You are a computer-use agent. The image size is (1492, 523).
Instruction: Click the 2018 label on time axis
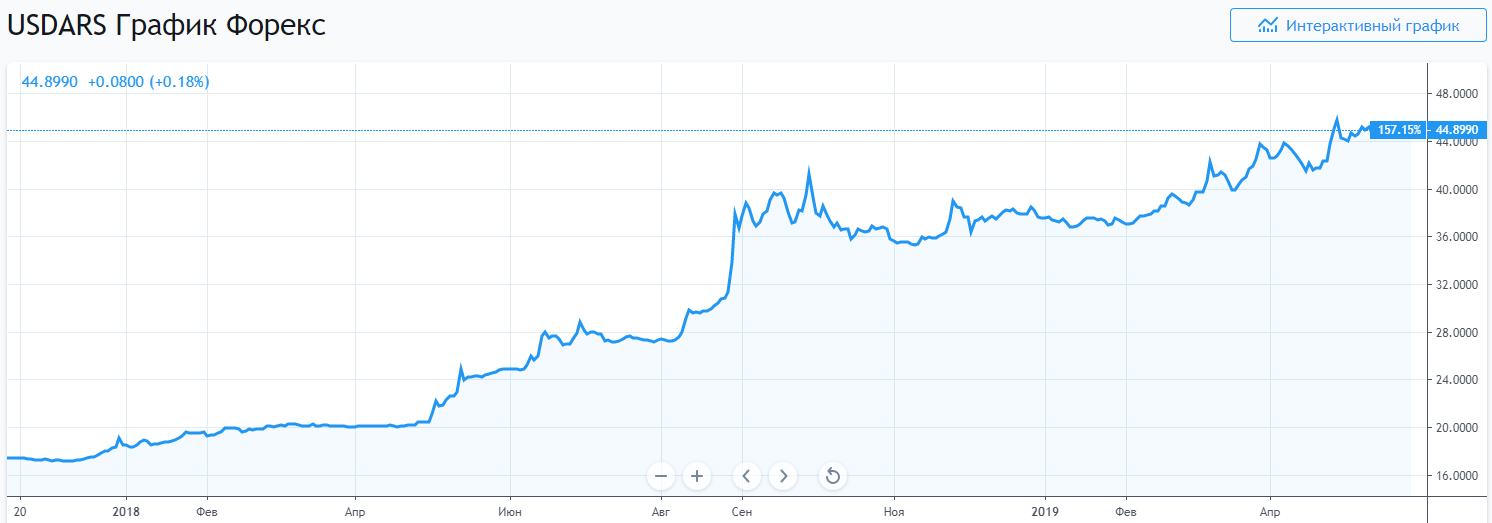pyautogui.click(x=126, y=510)
